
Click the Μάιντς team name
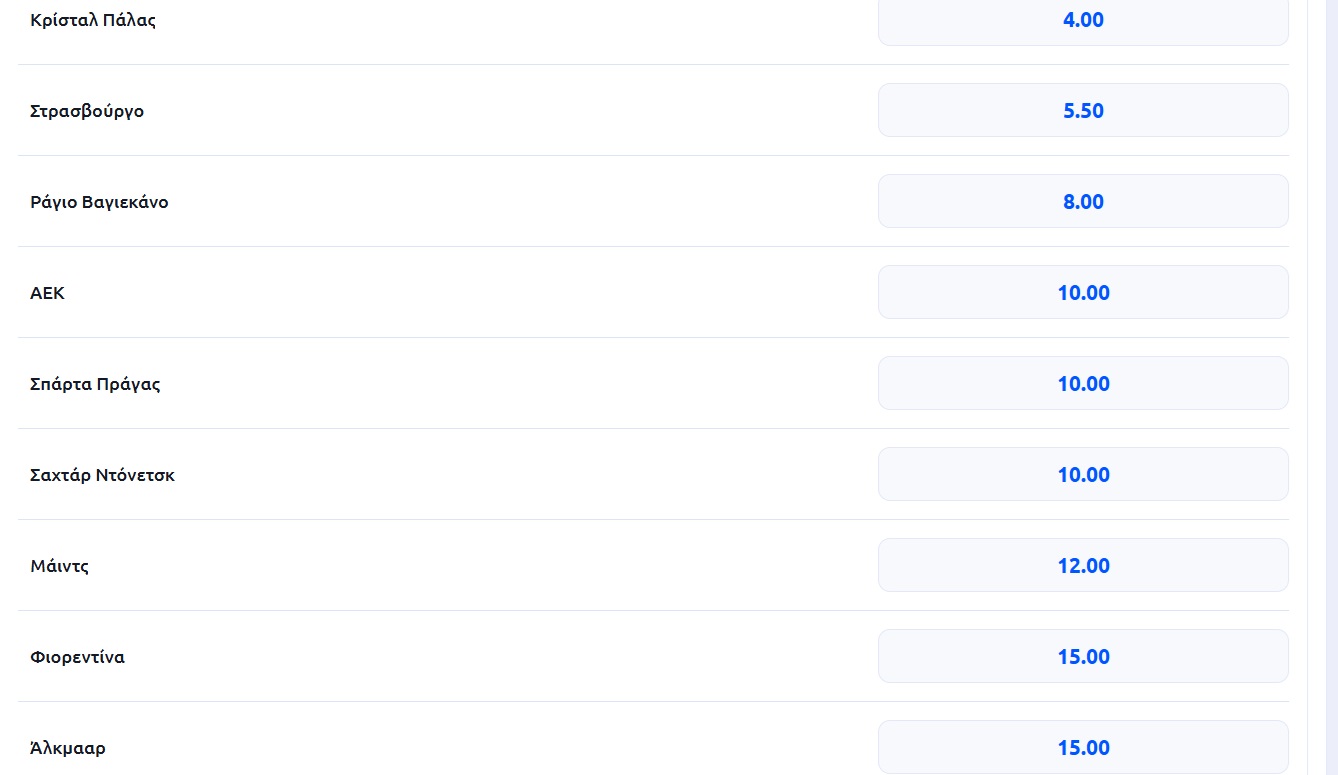coord(60,566)
